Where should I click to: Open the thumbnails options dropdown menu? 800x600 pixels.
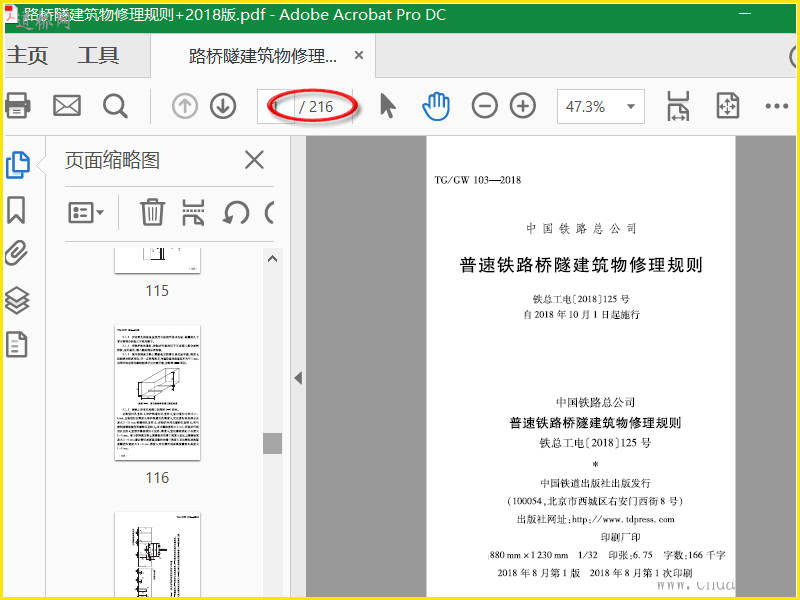(x=86, y=212)
